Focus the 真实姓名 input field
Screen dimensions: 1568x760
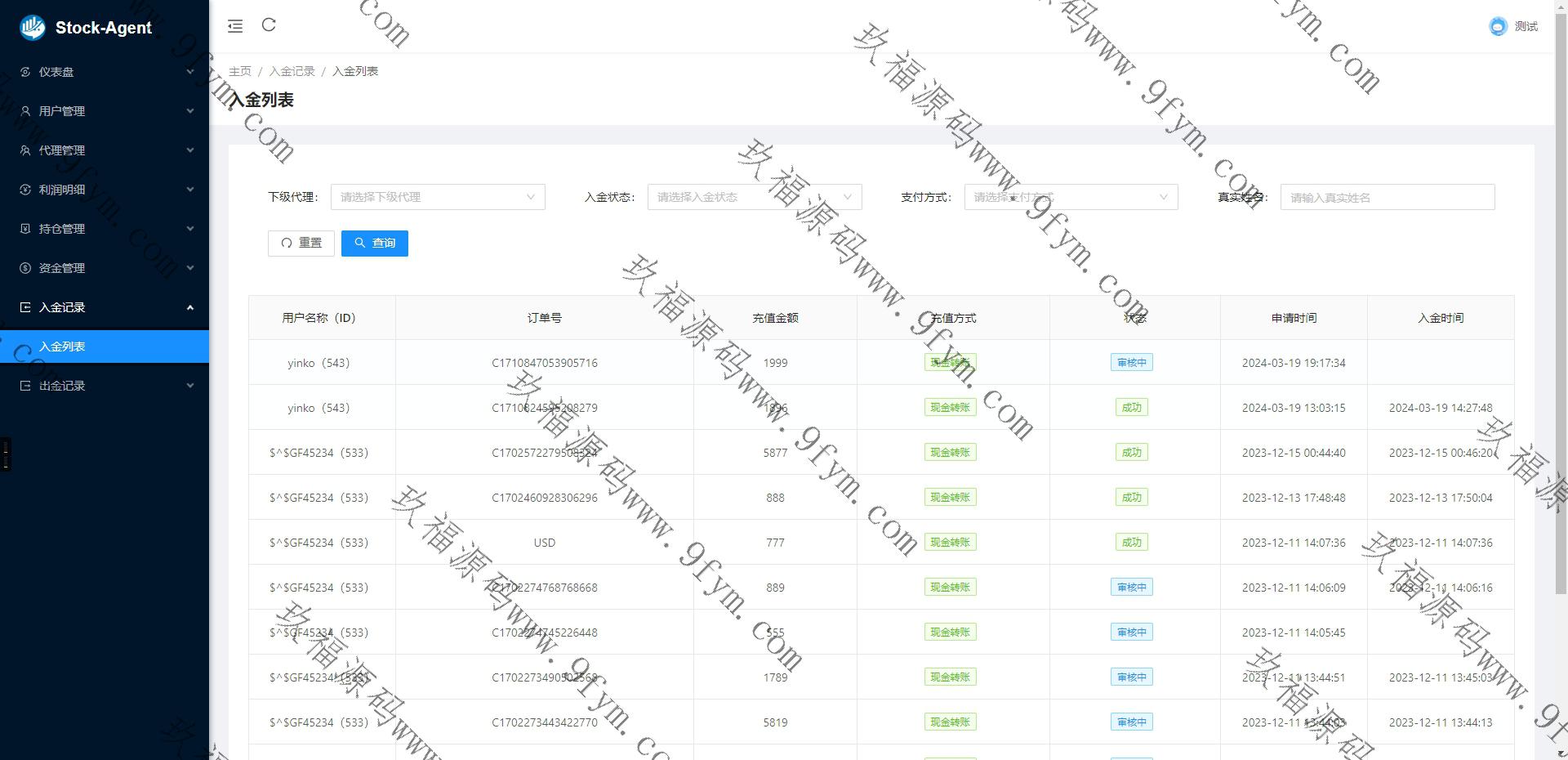pyautogui.click(x=1387, y=197)
